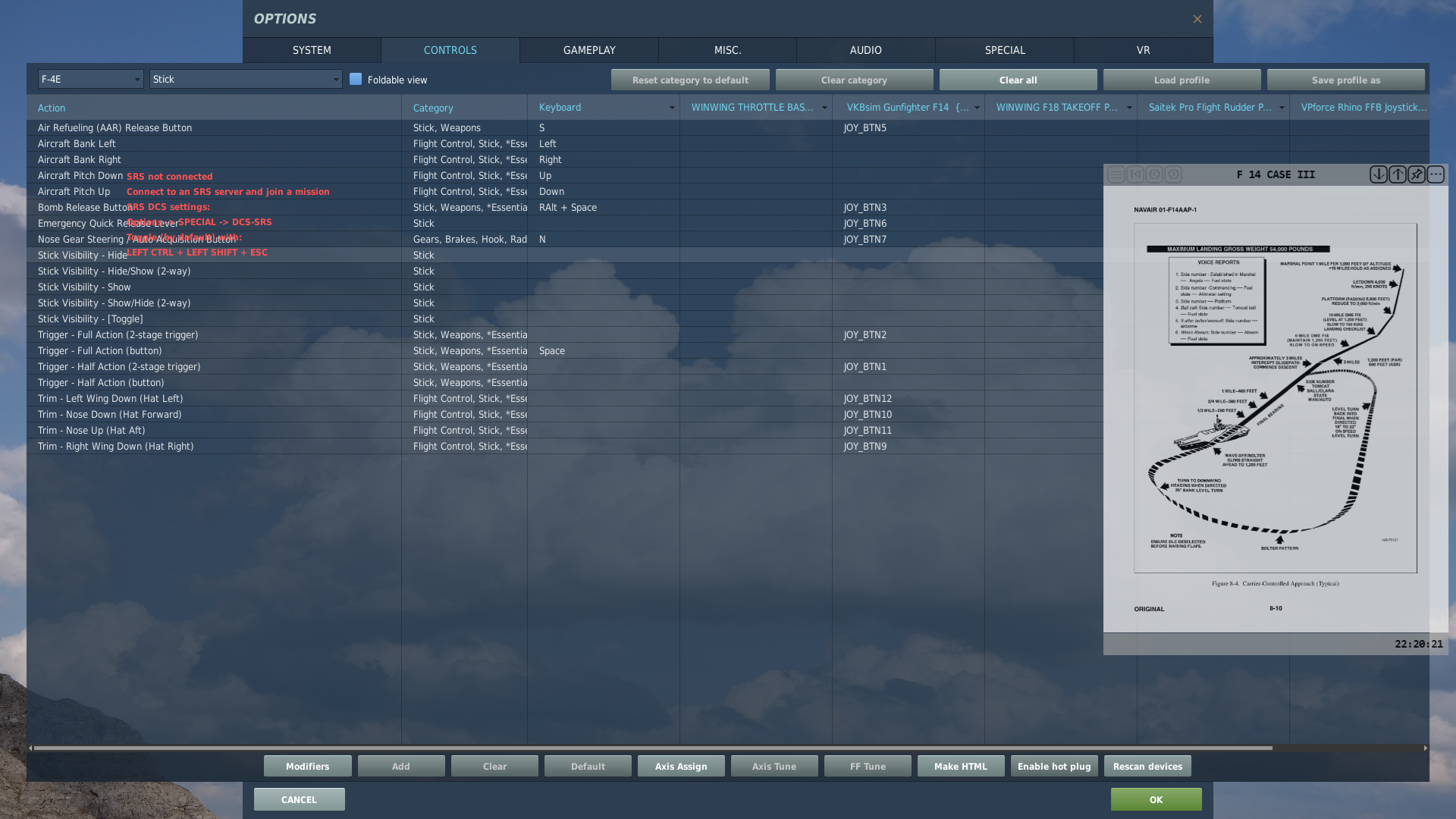Open the F-4E aircraft dropdown
The height and width of the screenshot is (819, 1456).
pos(90,79)
